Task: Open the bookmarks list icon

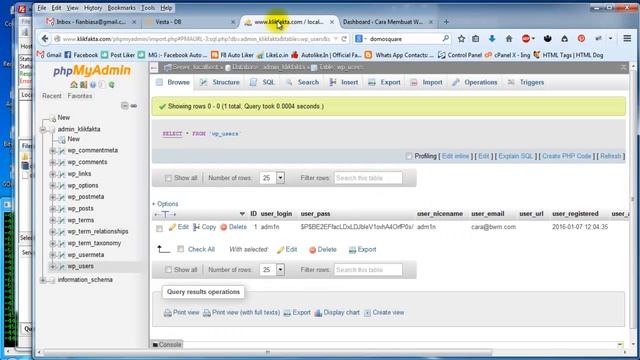Action: [x=476, y=39]
